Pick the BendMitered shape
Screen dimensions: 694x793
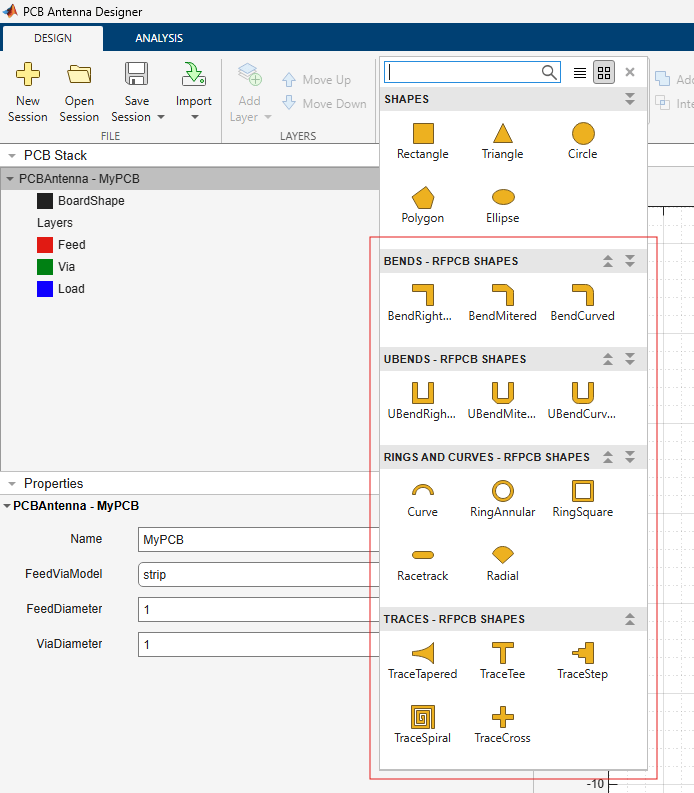pyautogui.click(x=502, y=303)
